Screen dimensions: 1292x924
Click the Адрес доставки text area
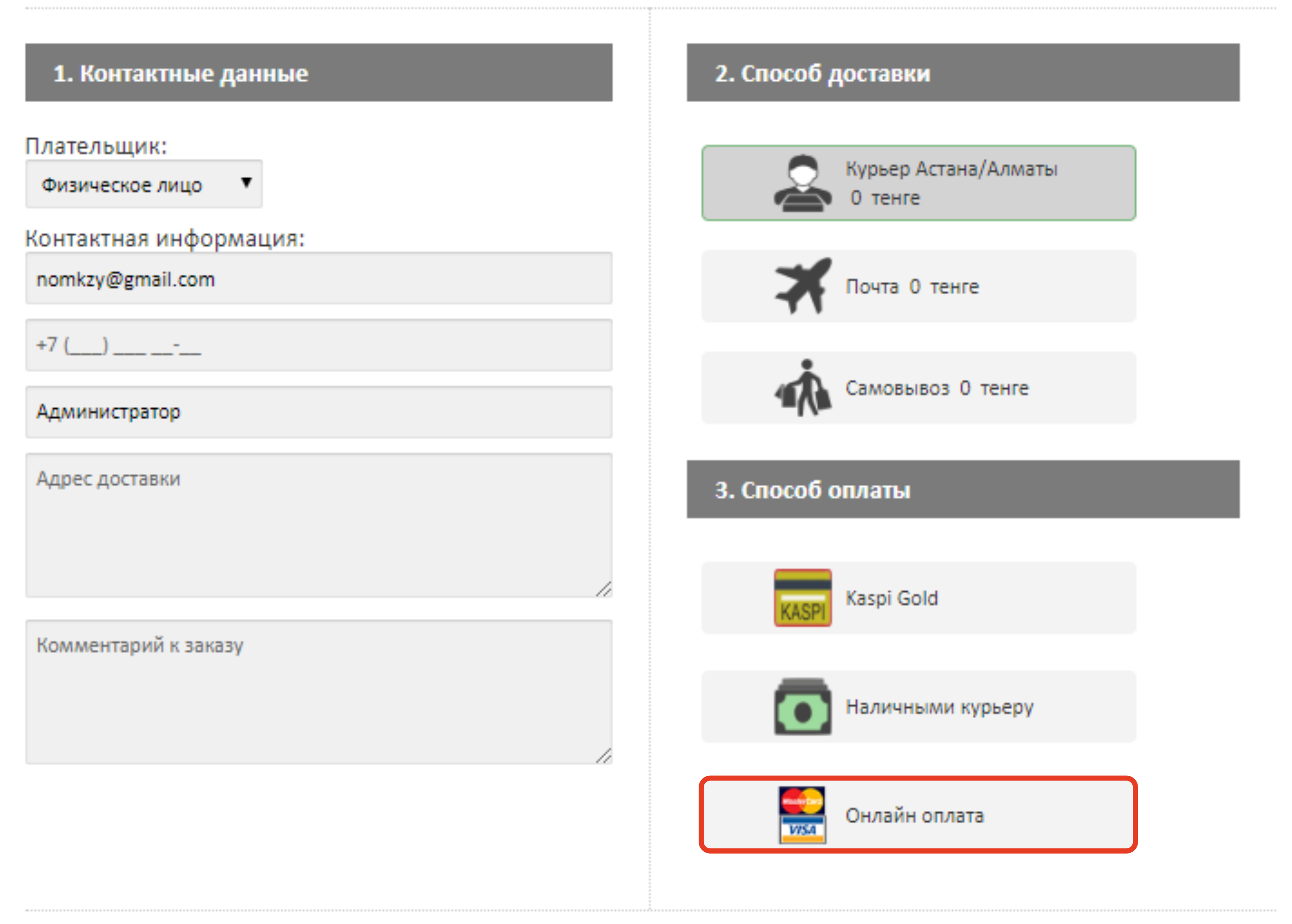319,525
